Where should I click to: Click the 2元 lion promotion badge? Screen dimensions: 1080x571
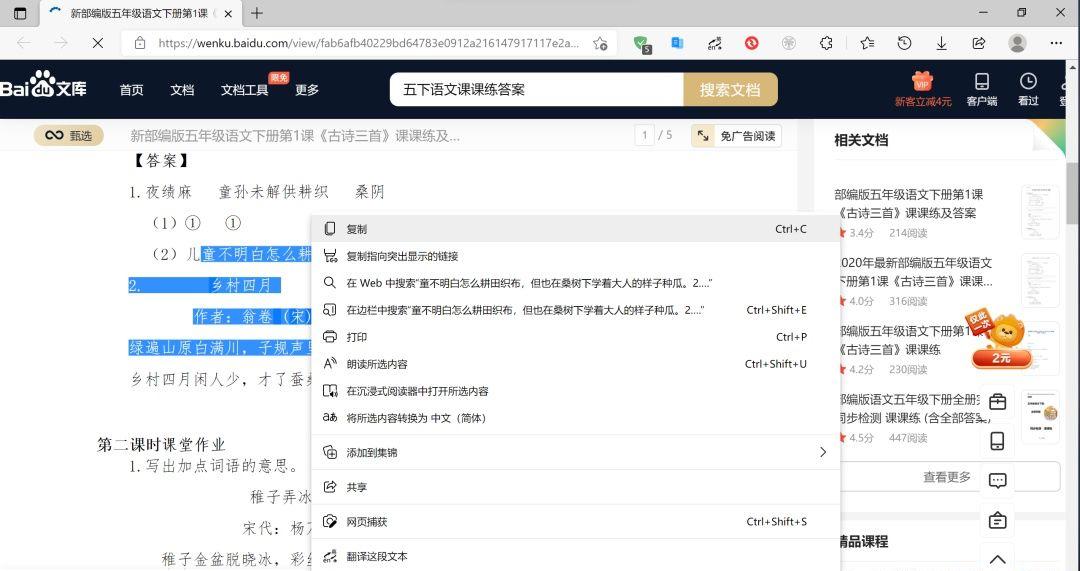[x=1002, y=340]
